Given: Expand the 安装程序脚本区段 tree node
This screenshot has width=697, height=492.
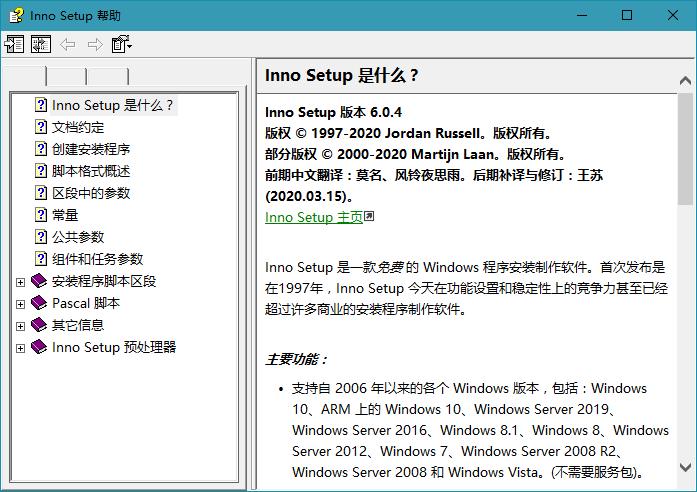Looking at the screenshot, I should pyautogui.click(x=20, y=282).
